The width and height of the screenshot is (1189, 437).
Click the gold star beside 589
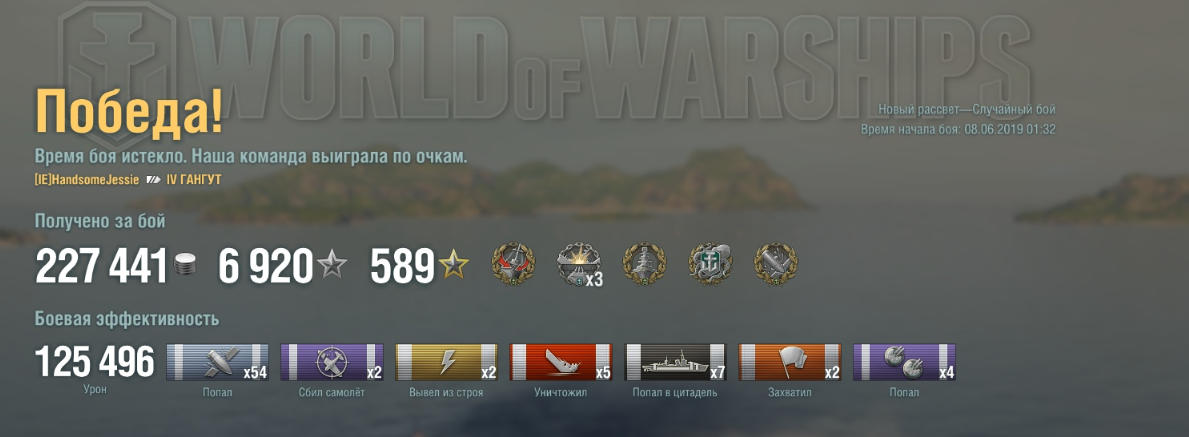point(453,264)
